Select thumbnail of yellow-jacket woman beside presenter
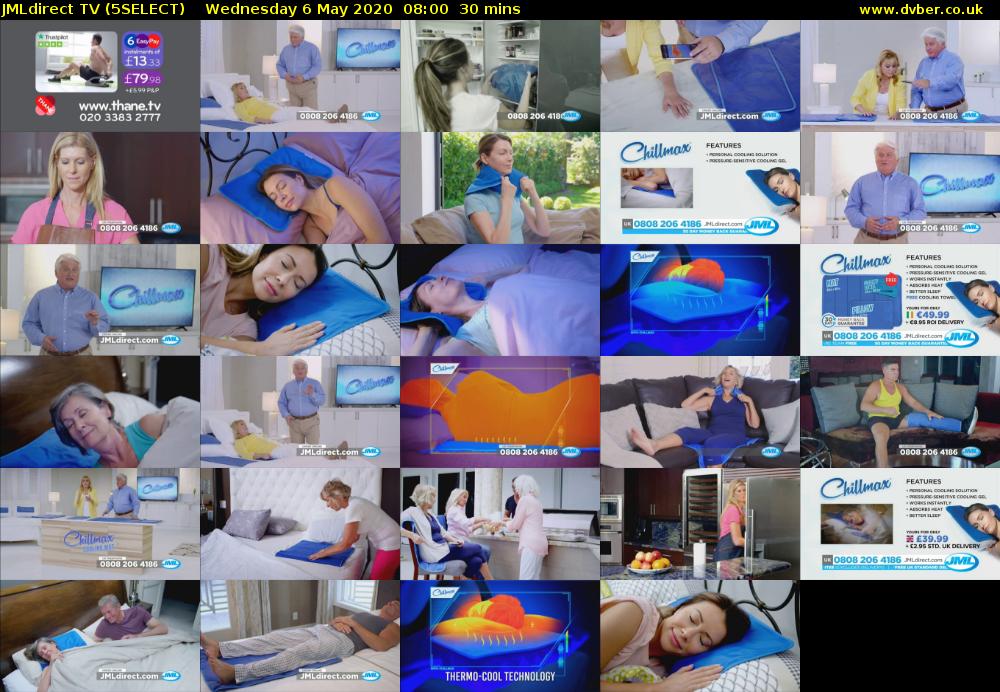 point(900,76)
